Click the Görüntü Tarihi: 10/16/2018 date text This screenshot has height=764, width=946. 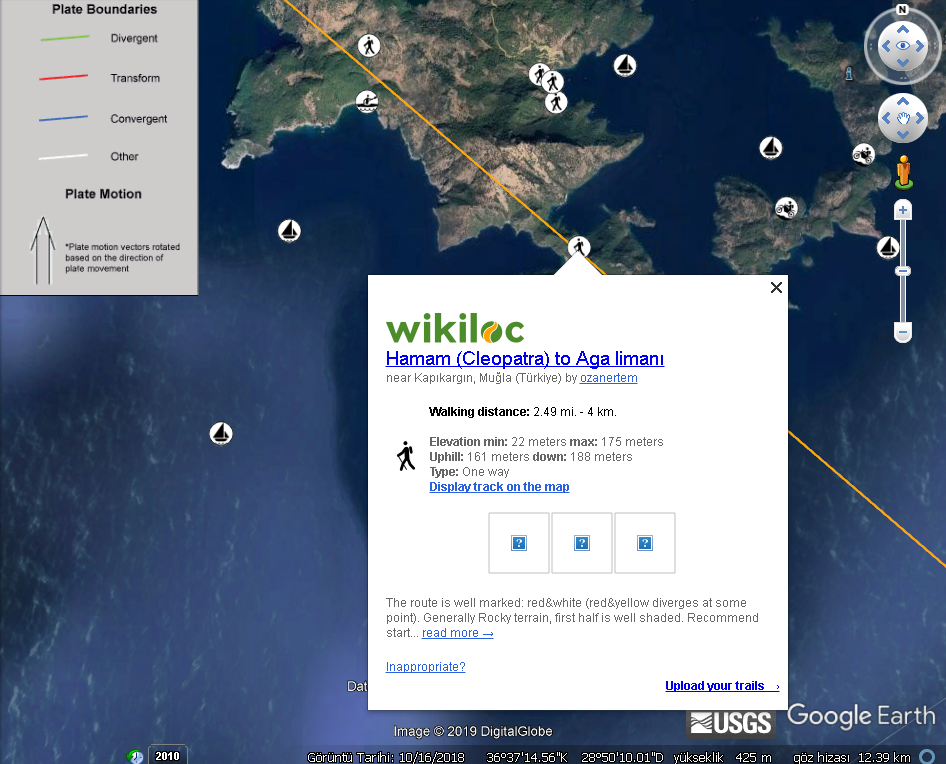(x=386, y=757)
